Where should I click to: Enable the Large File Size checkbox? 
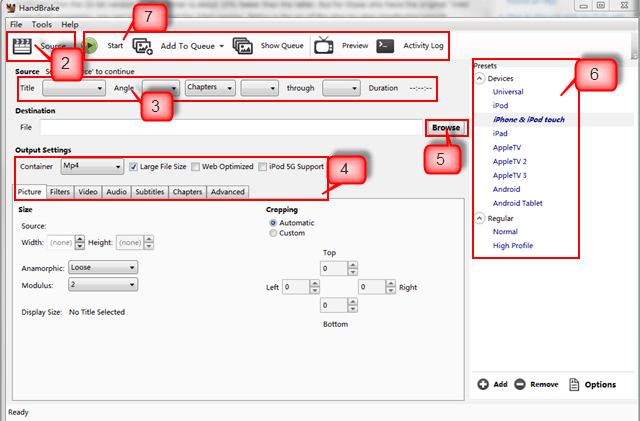tap(133, 167)
